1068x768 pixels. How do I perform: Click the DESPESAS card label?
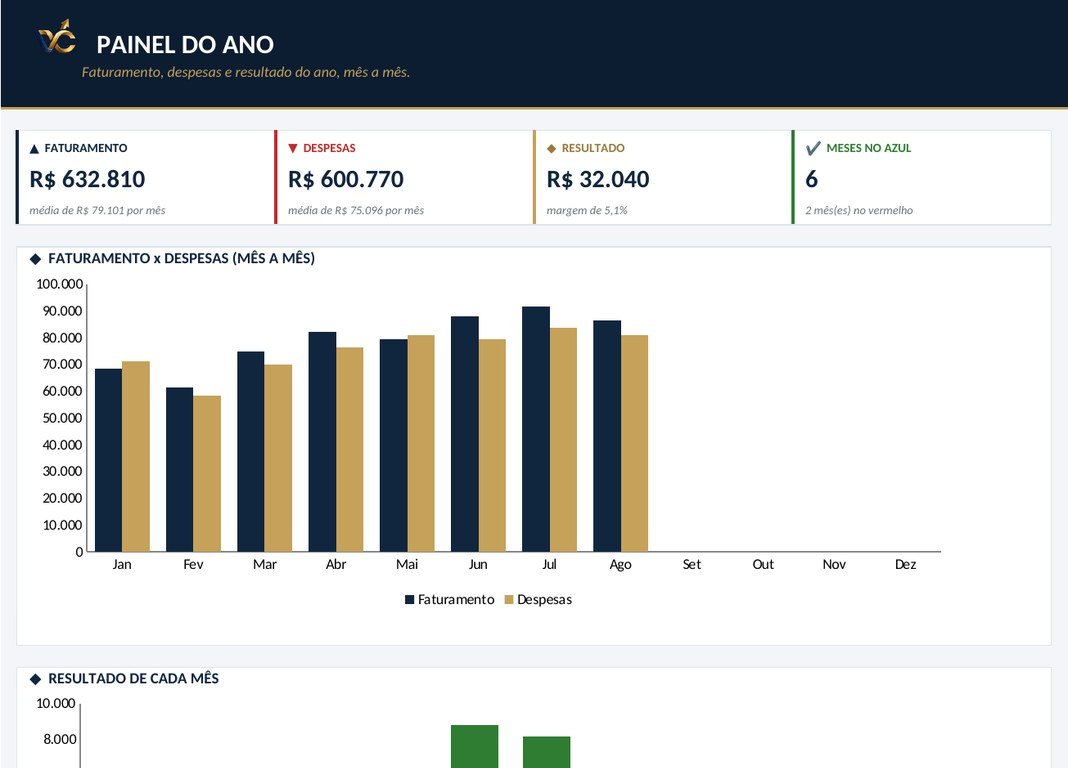[x=329, y=148]
